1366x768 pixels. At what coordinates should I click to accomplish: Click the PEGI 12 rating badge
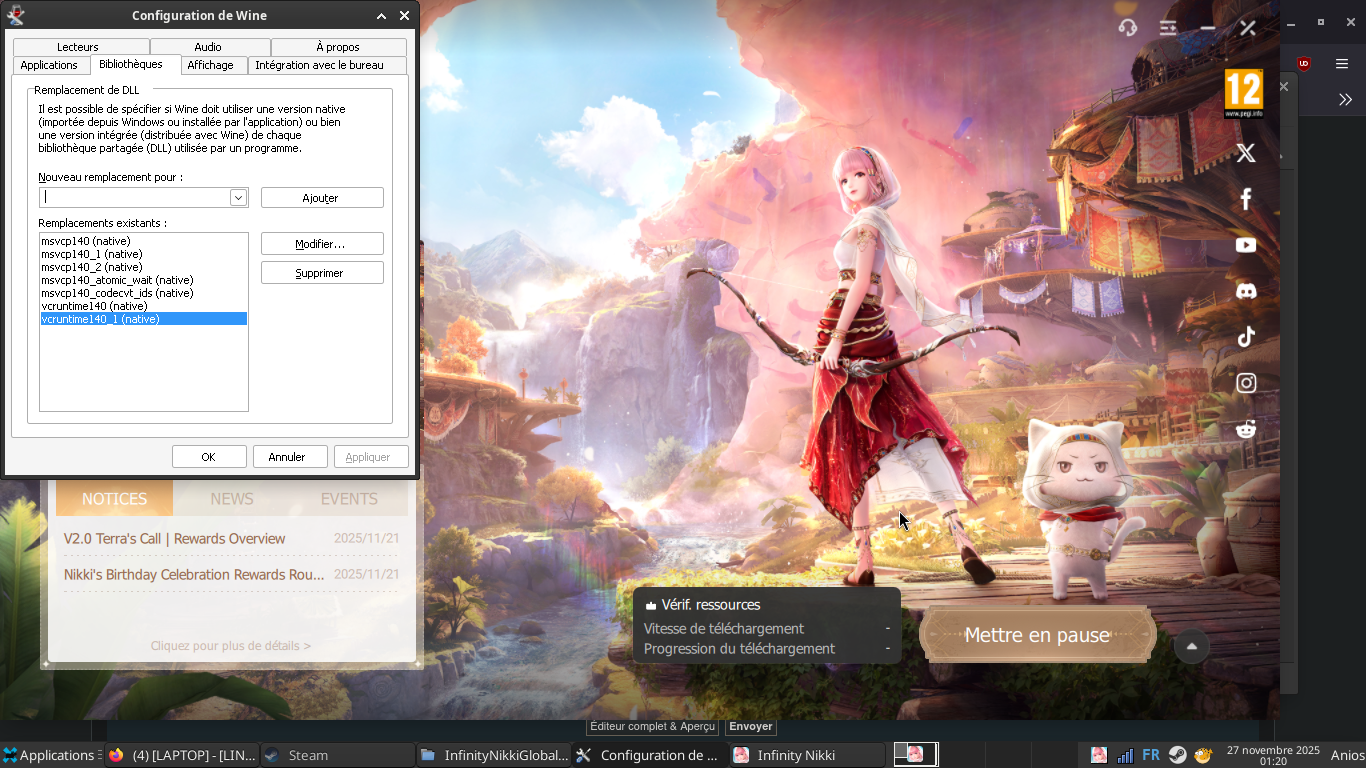tap(1244, 94)
